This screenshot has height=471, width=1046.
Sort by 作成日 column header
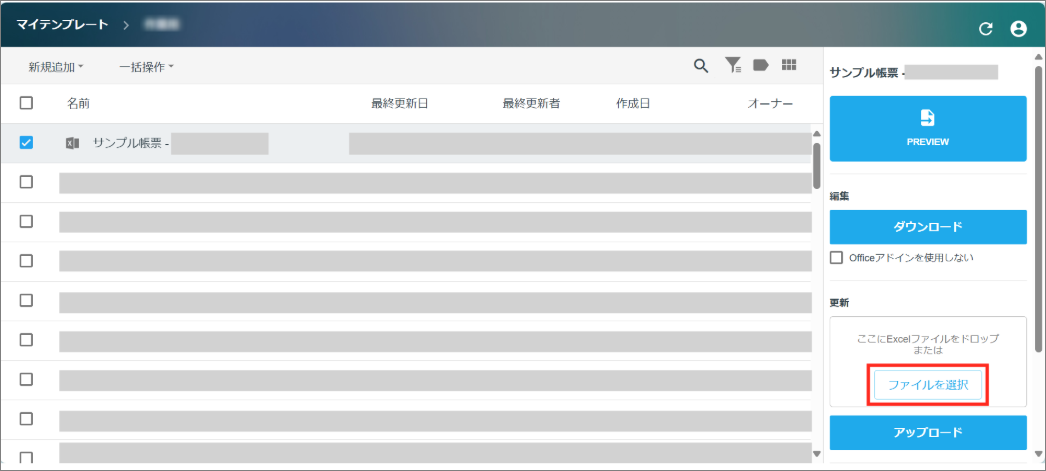(633, 104)
